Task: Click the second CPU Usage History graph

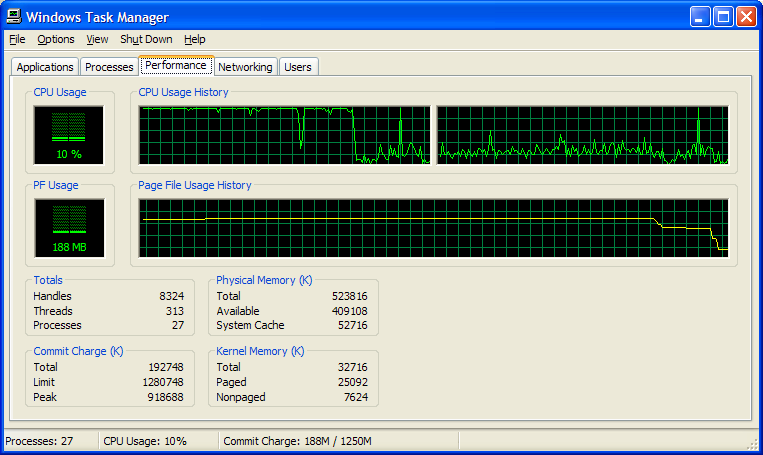Action: tap(582, 135)
